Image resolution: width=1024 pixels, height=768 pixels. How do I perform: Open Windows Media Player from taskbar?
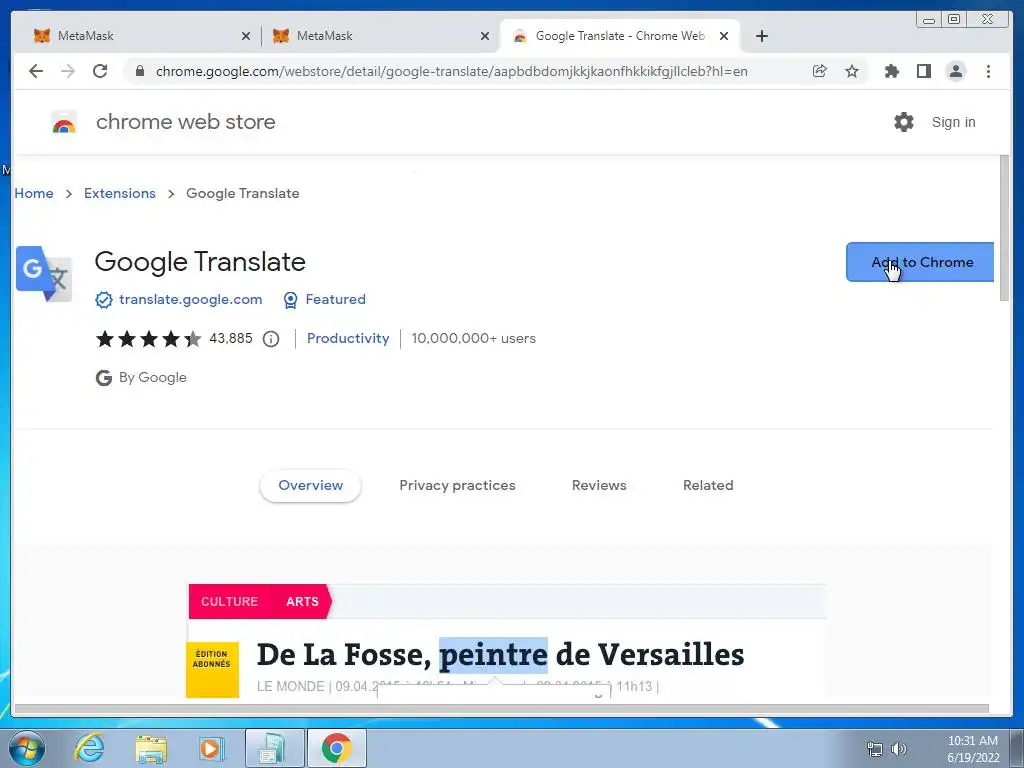(x=212, y=748)
